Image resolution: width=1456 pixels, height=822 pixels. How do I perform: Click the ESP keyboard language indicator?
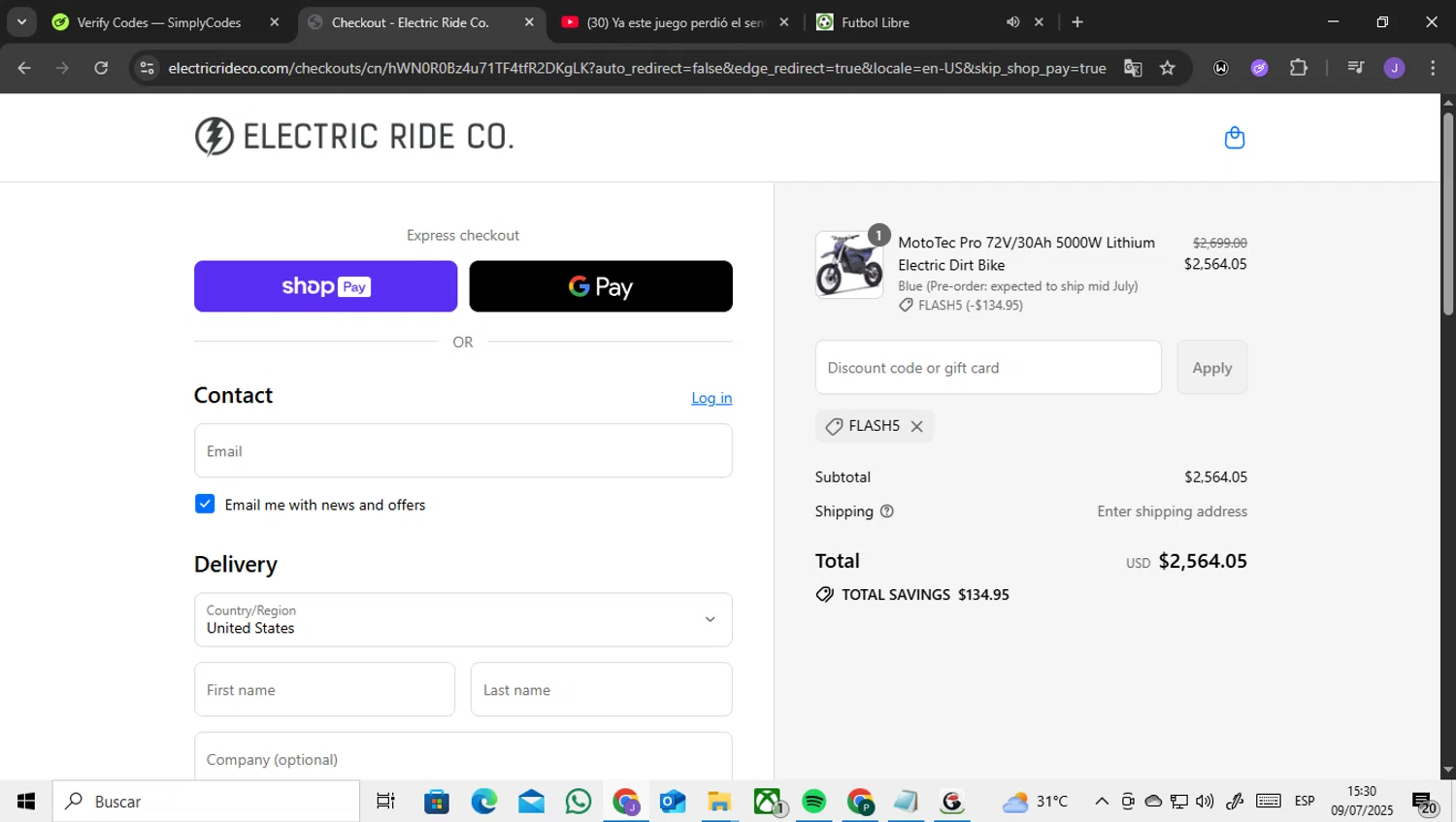point(1305,802)
